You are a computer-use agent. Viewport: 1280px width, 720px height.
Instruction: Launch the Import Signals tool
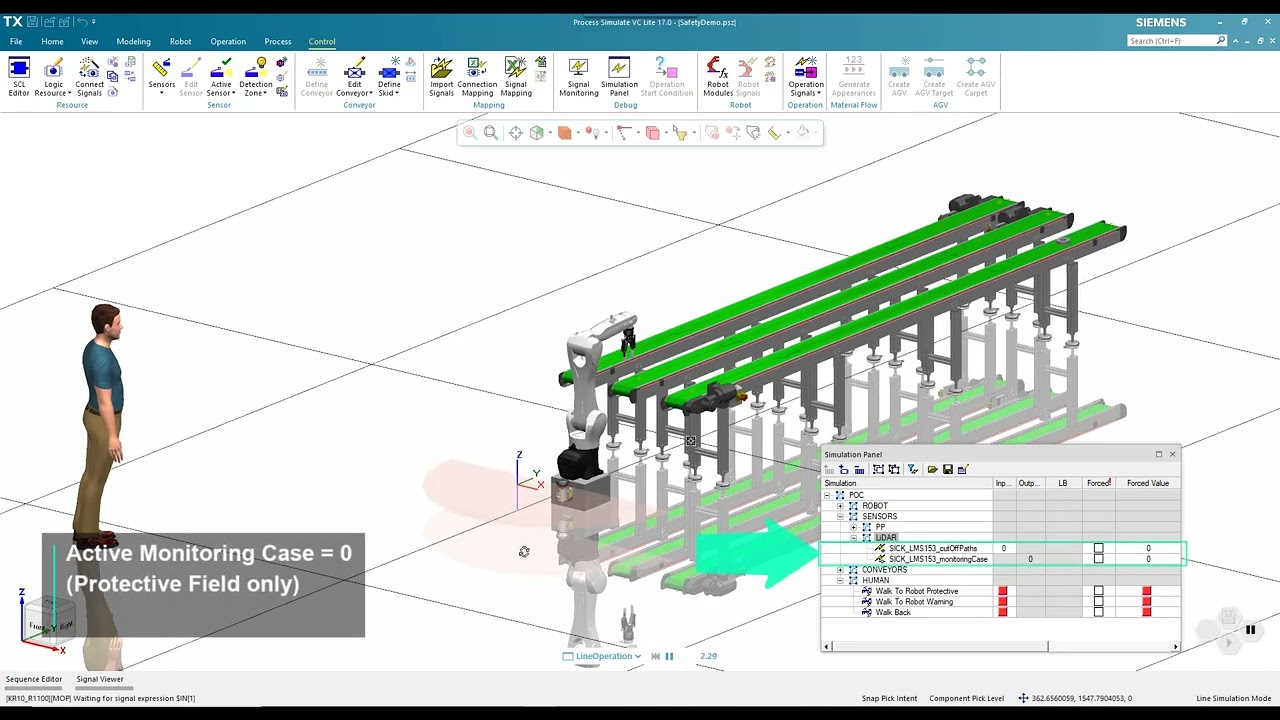pyautogui.click(x=442, y=77)
